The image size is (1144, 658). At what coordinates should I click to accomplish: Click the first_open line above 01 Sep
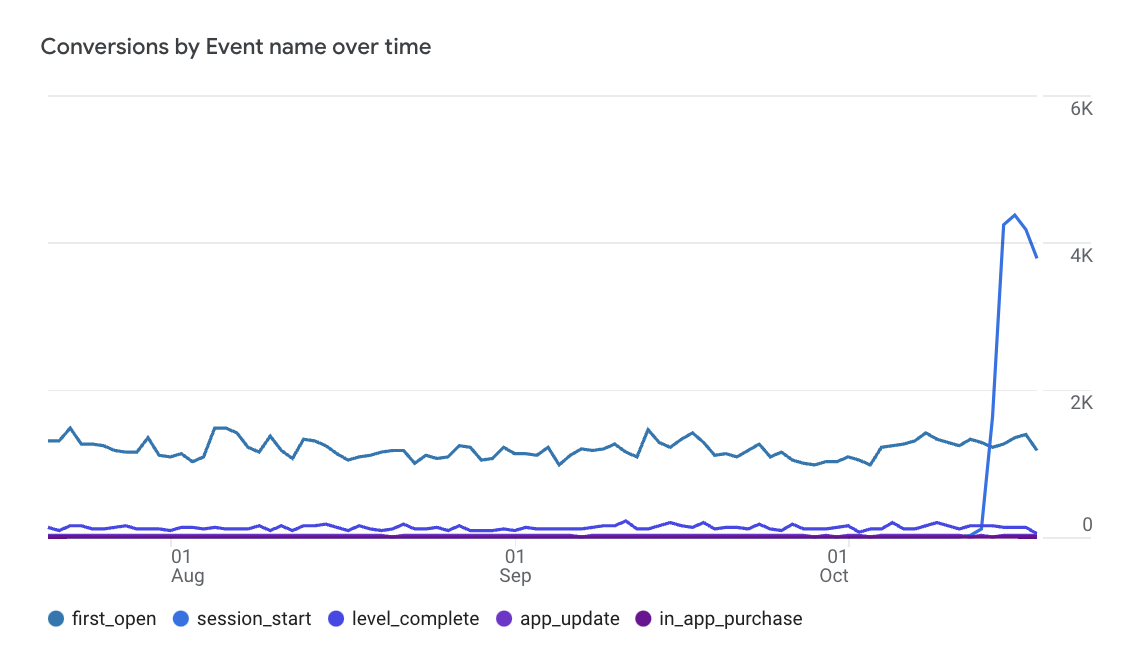pyautogui.click(x=514, y=452)
